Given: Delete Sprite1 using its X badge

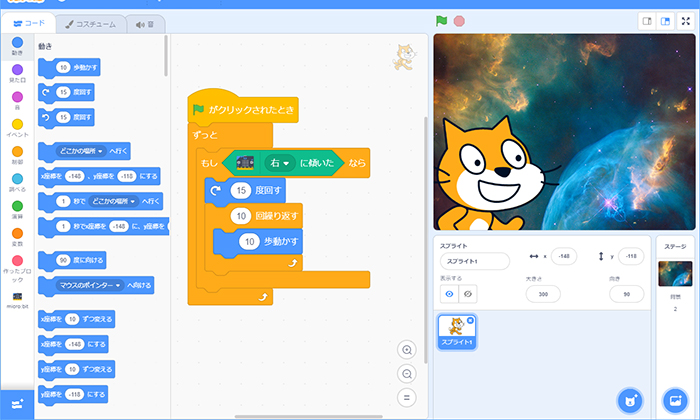Looking at the screenshot, I should coord(471,320).
